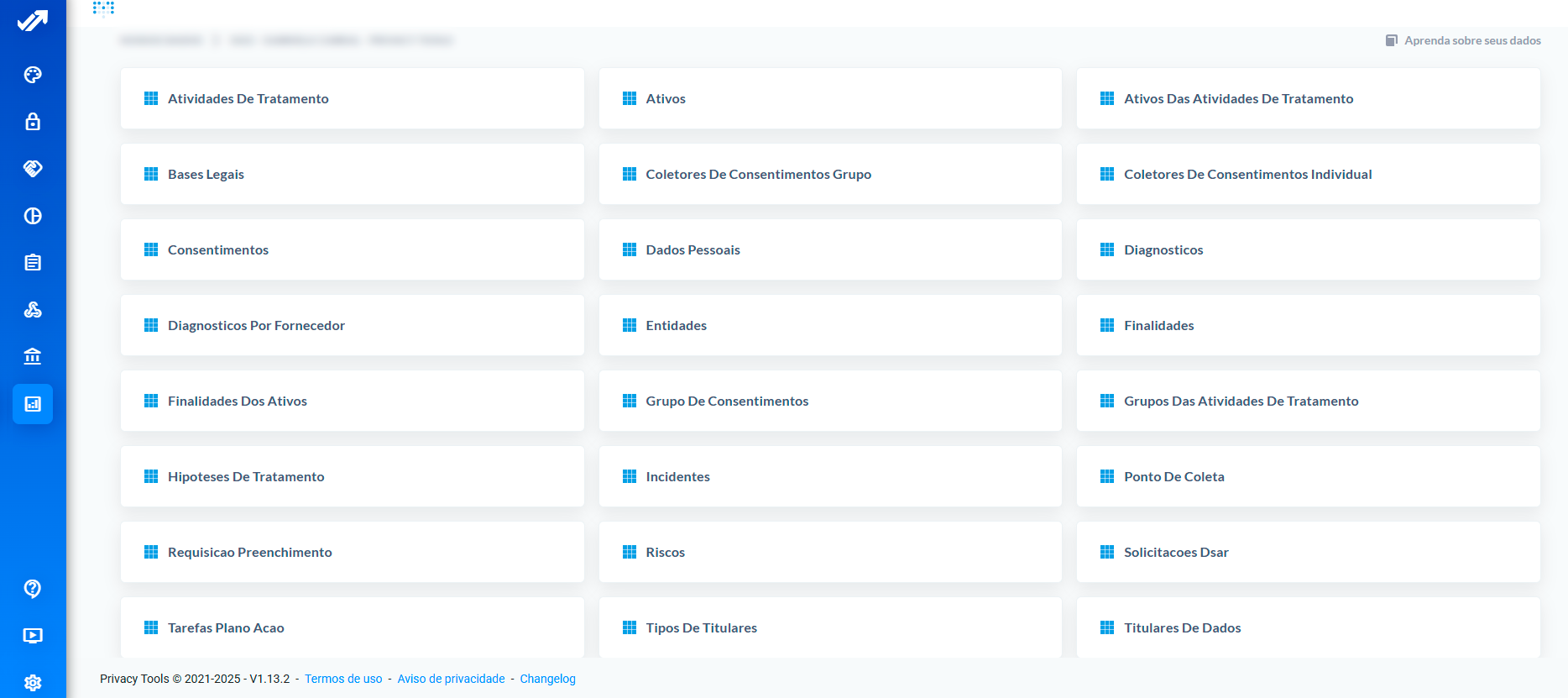Click Aprenda sobre seus dados
This screenshot has height=698, width=1568.
pos(1471,40)
